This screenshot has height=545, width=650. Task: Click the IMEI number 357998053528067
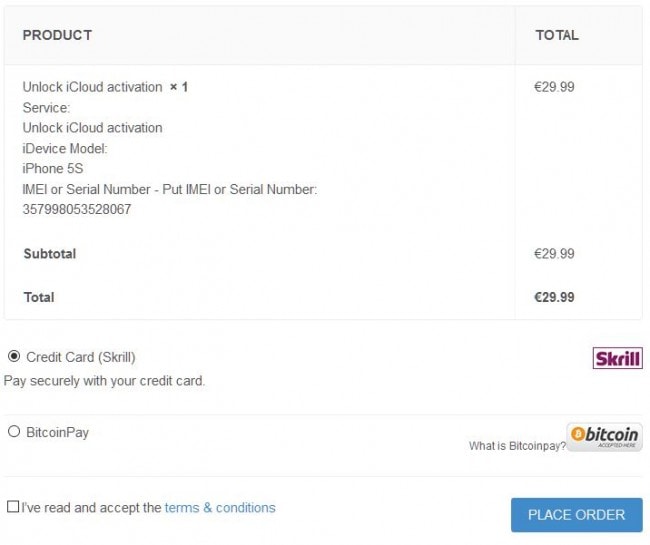77,209
